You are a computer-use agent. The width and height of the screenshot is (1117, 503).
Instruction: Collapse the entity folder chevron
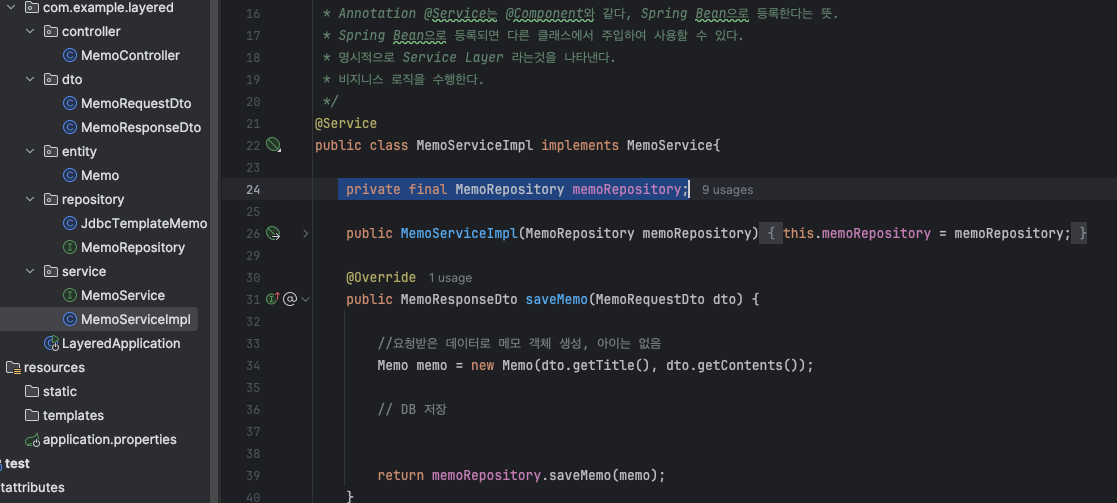(30, 151)
